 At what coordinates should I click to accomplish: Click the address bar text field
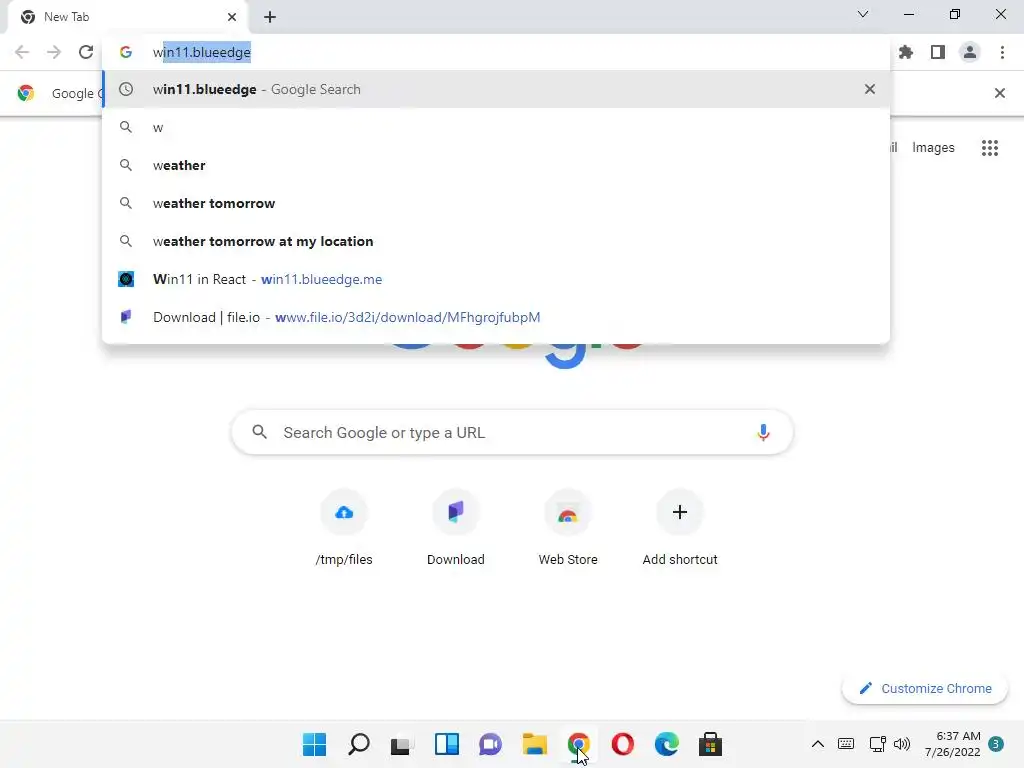(496, 52)
